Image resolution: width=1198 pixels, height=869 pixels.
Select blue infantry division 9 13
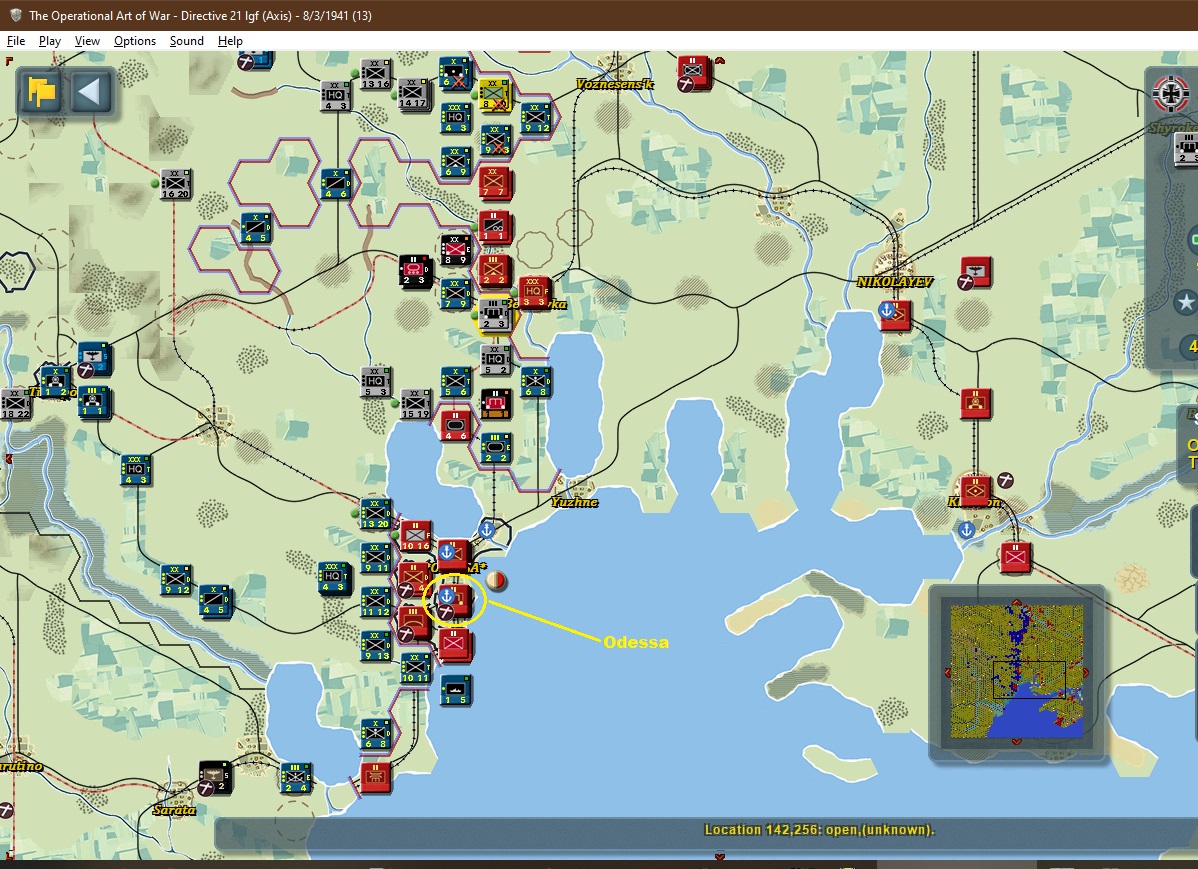(x=375, y=645)
